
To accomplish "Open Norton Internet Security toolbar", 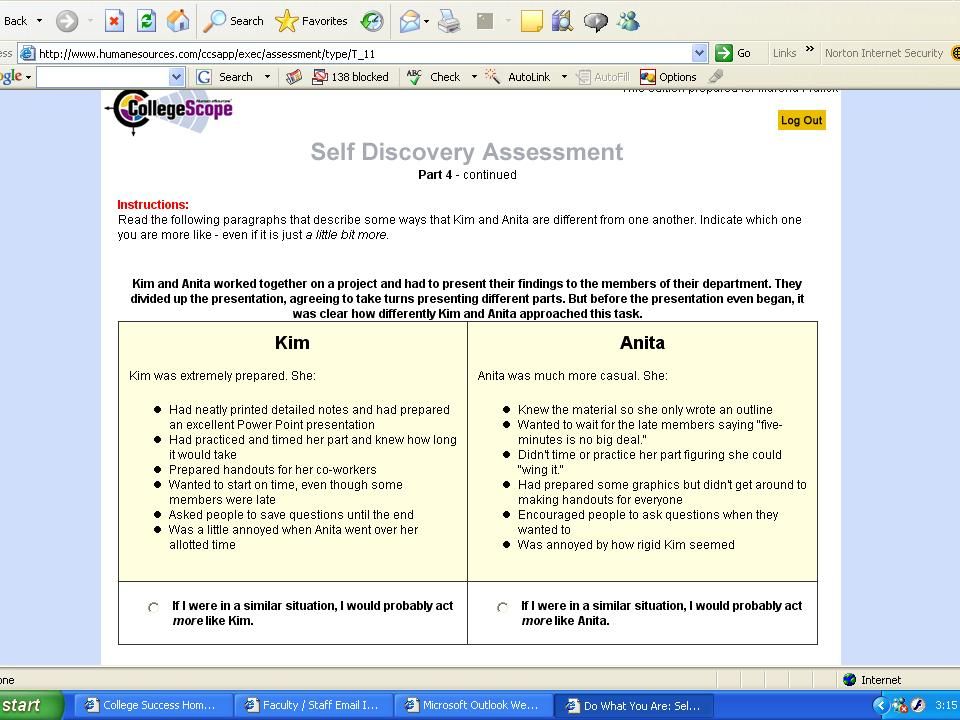I will coord(883,53).
